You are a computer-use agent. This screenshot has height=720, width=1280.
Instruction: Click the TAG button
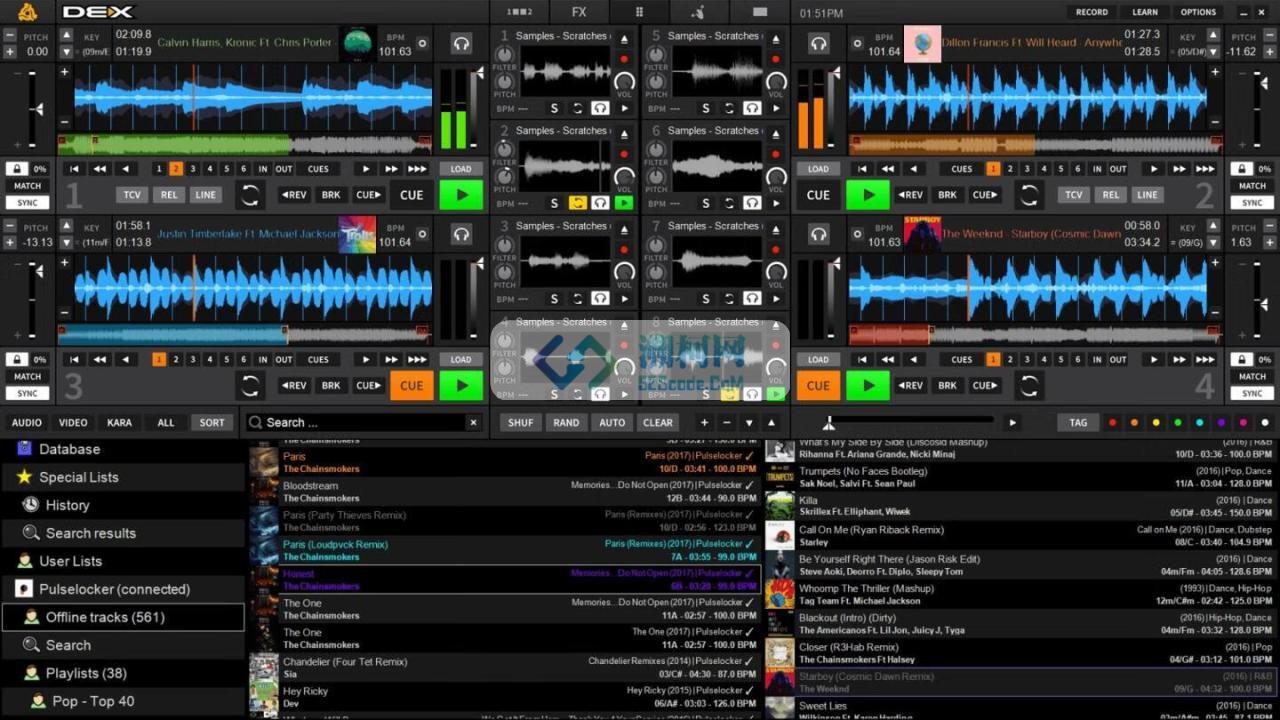point(1078,422)
